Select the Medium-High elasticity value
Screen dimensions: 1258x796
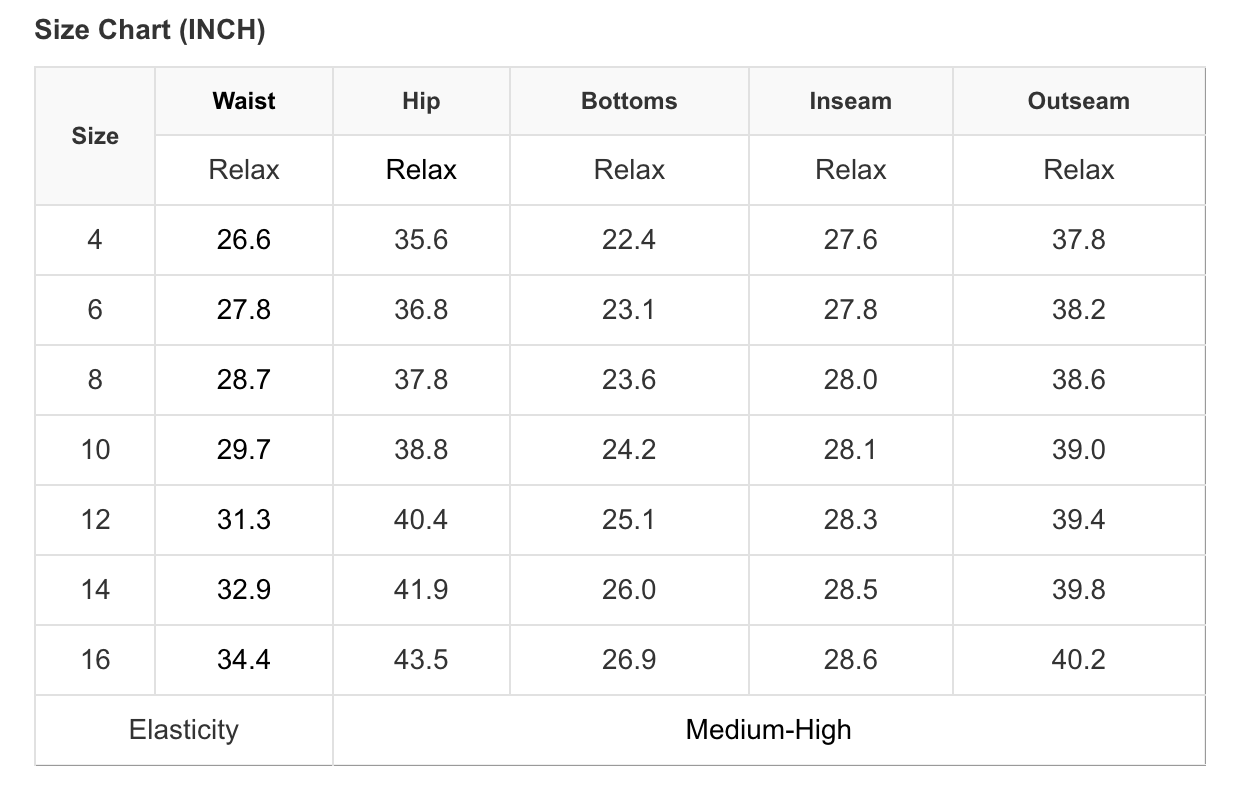tap(768, 730)
